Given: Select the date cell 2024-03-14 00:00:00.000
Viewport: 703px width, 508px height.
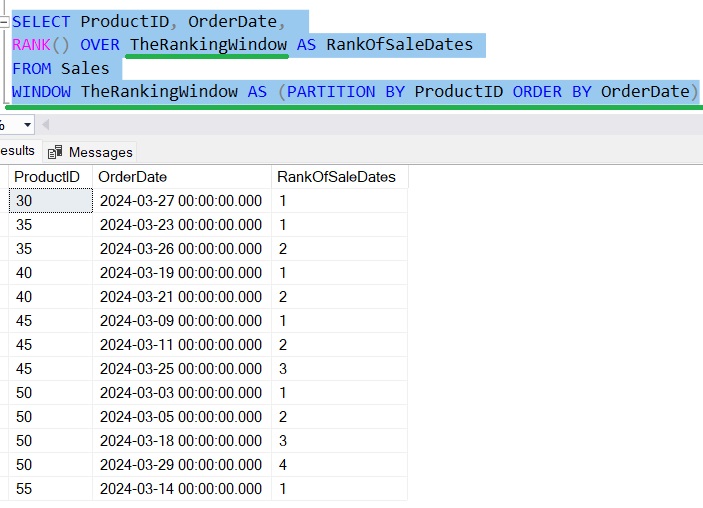Looking at the screenshot, I should [x=182, y=489].
